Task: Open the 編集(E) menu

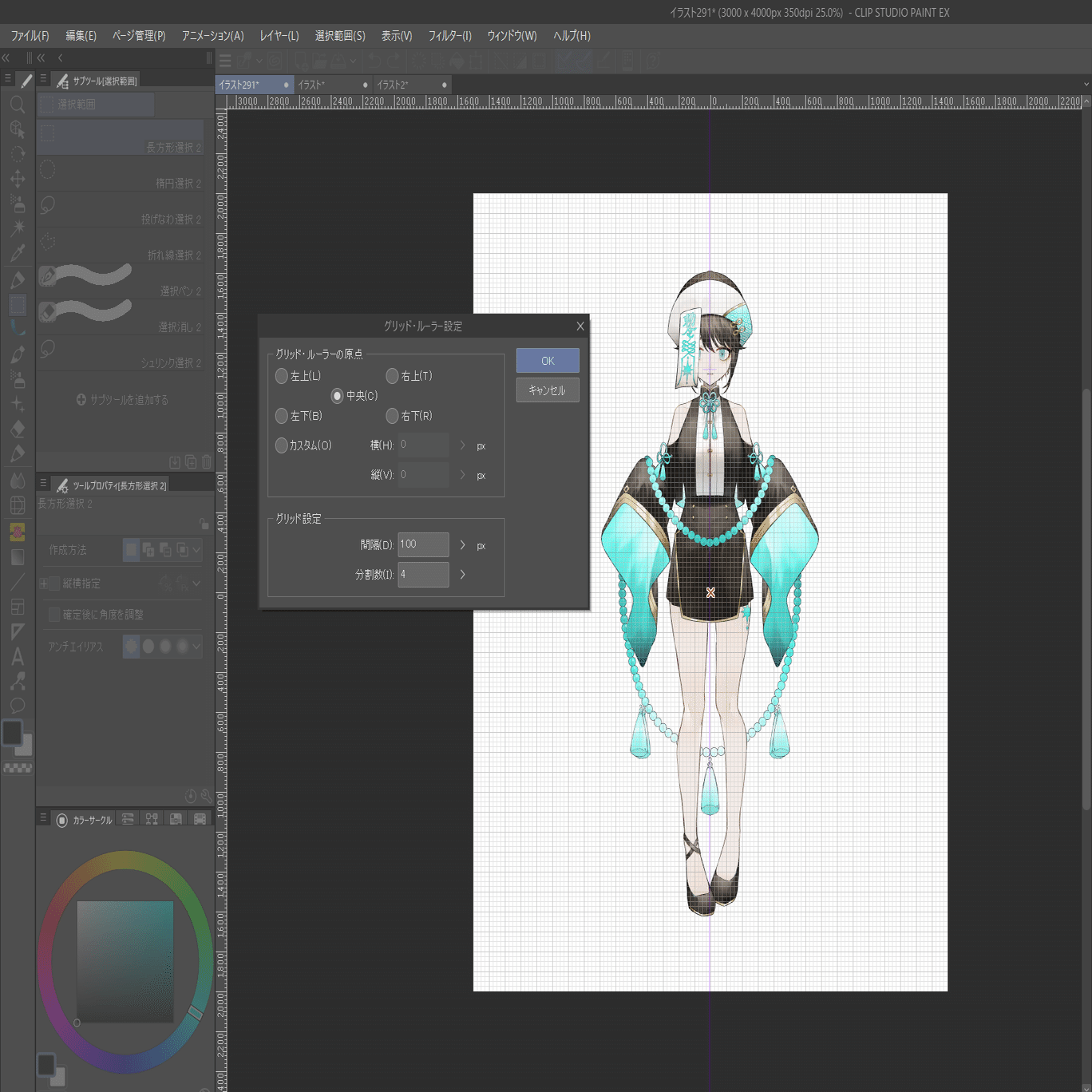Action: 81,36
